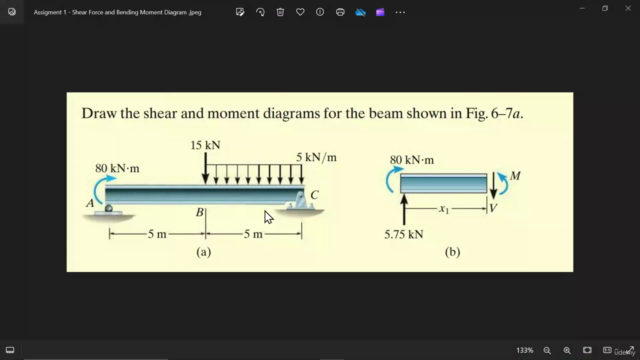Print the image using the printer icon
This screenshot has height=360, width=640.
click(x=340, y=12)
